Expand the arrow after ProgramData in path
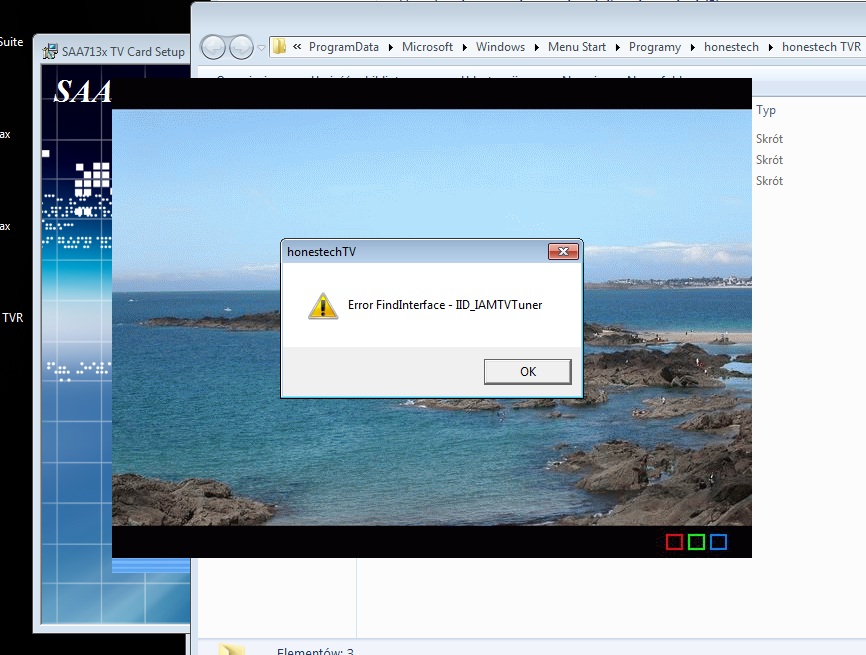 (390, 47)
